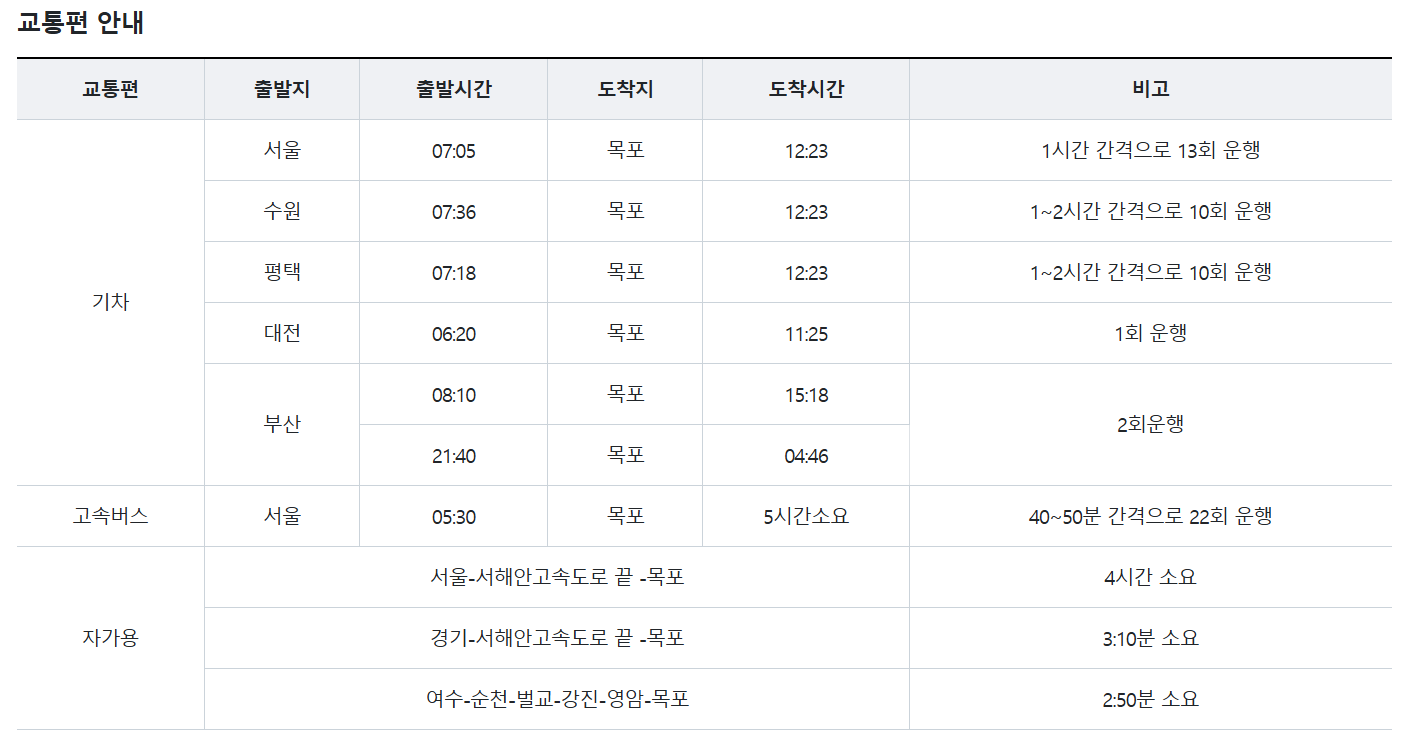Click the 평택 departure cell
The height and width of the screenshot is (740, 1401).
pyautogui.click(x=282, y=272)
